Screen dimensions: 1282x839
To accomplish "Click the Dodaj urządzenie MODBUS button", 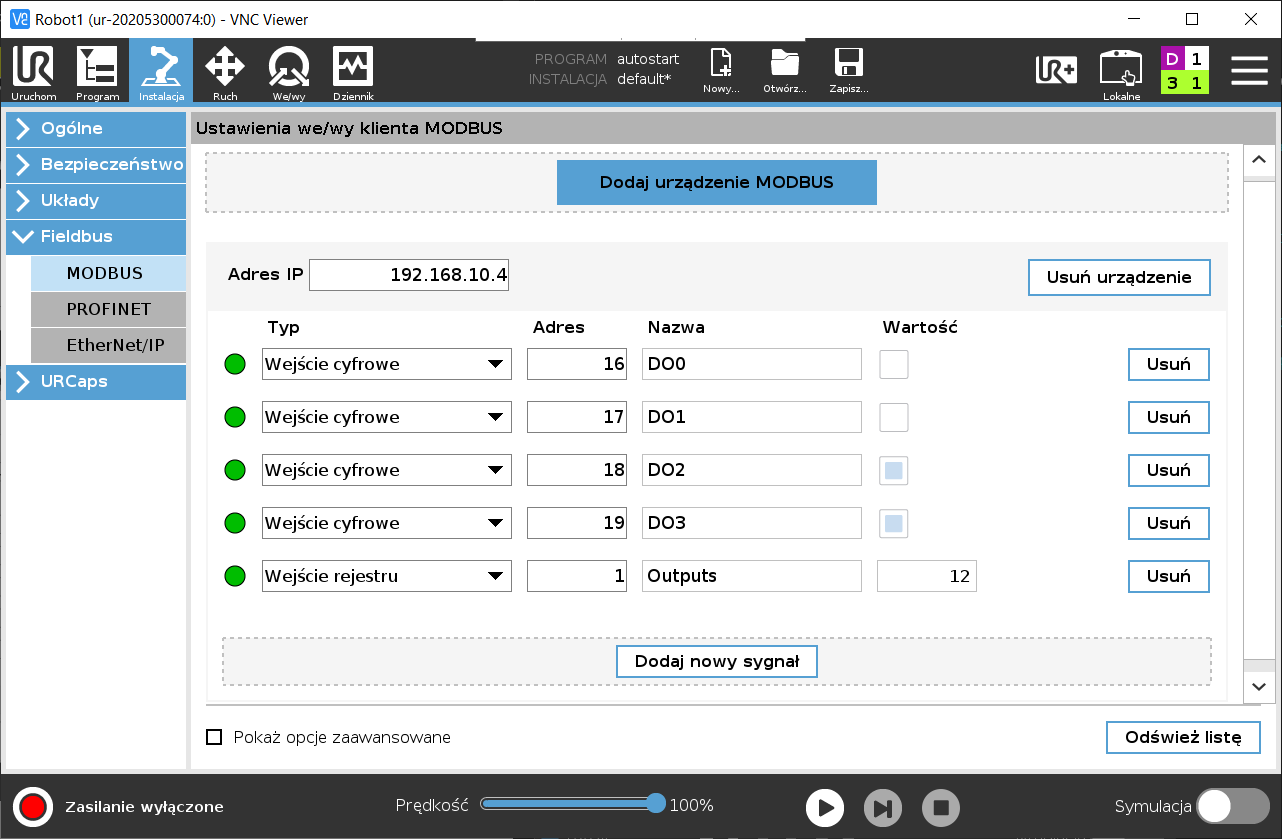I will pyautogui.click(x=716, y=182).
